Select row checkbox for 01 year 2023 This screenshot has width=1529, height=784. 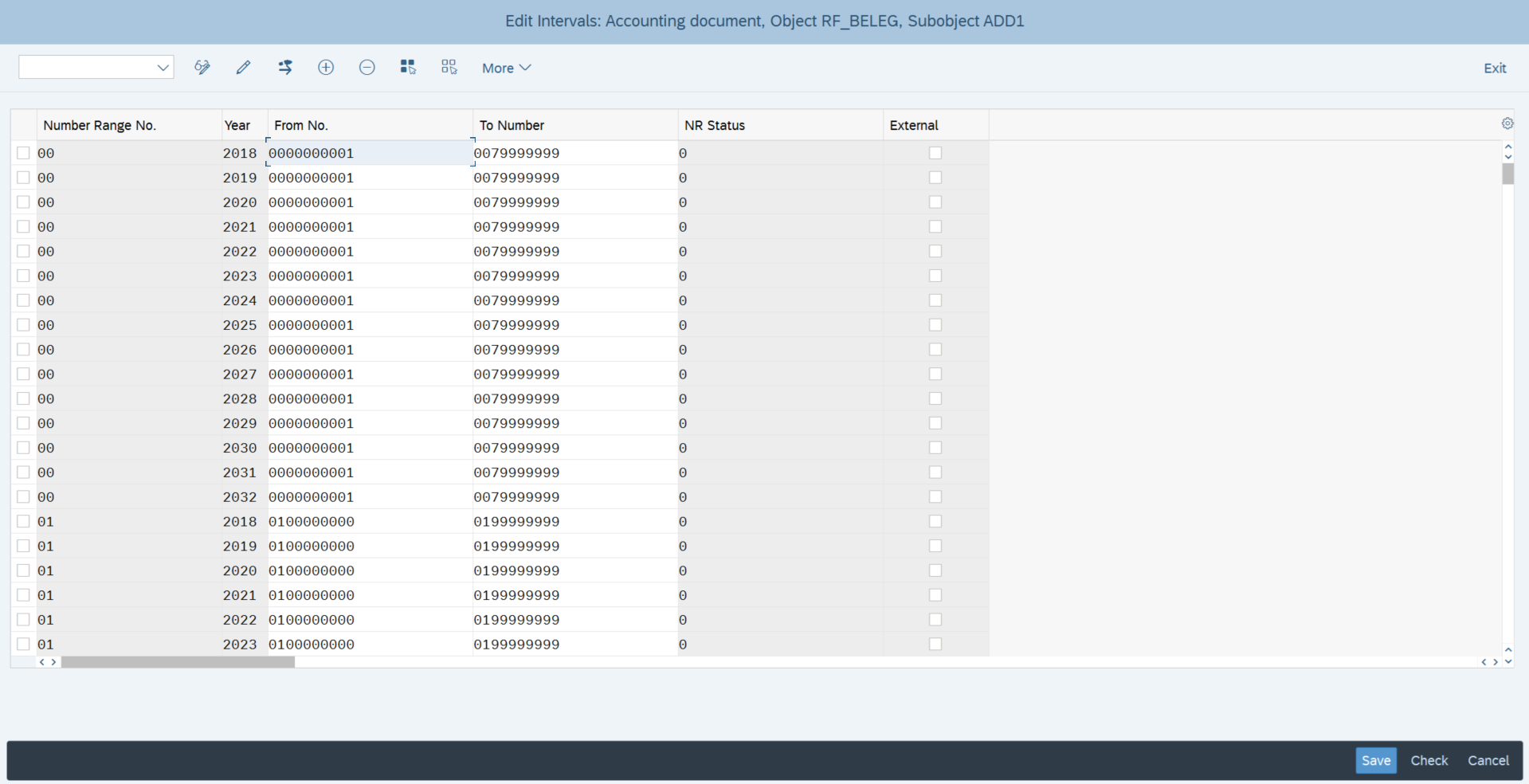23,644
